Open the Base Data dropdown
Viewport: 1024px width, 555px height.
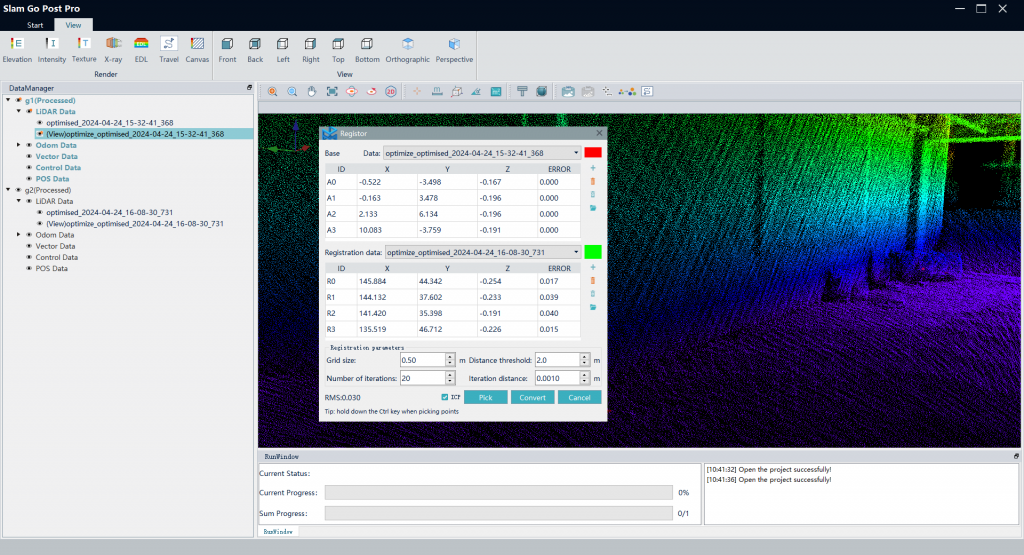575,153
